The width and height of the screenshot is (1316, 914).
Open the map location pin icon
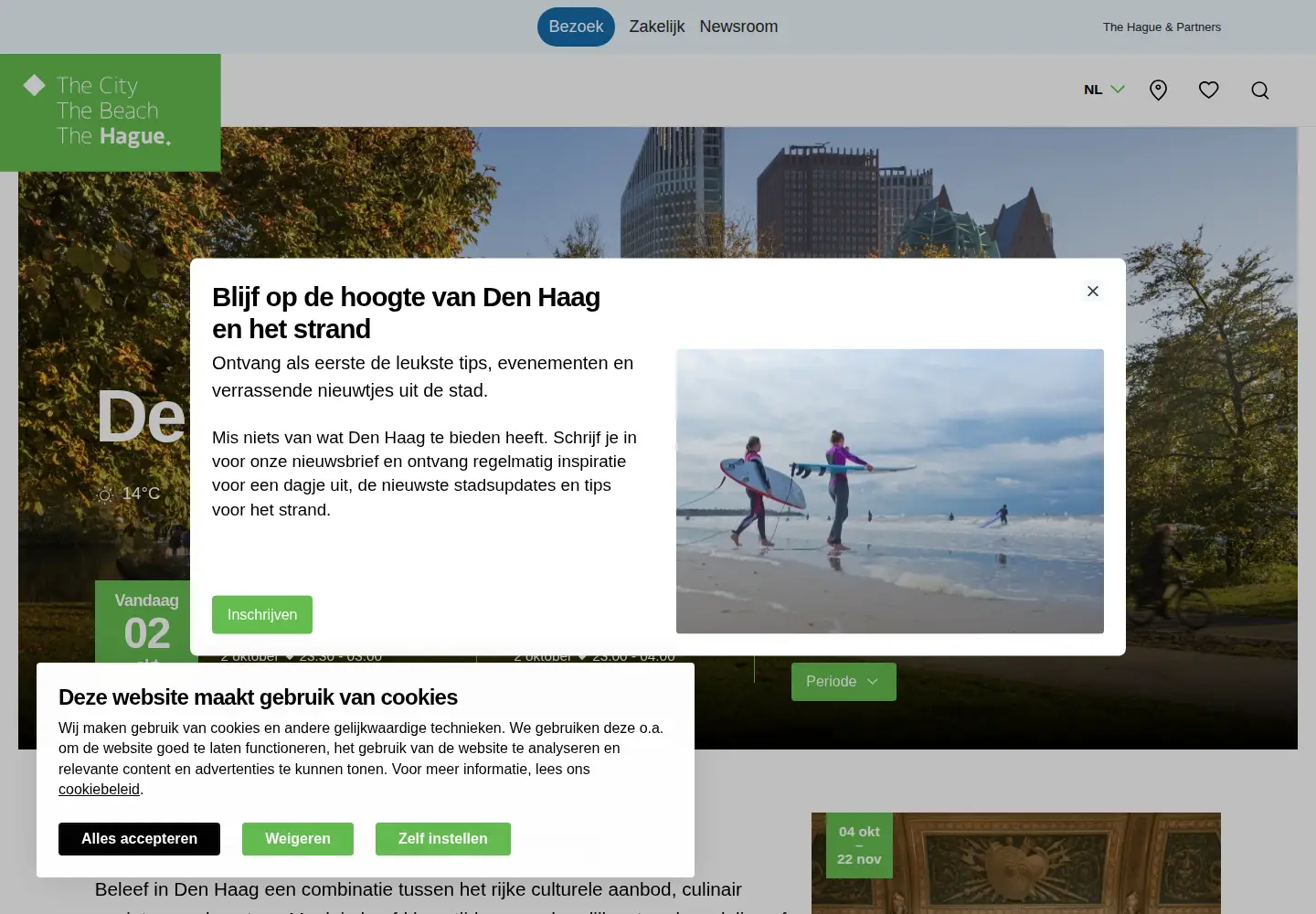(1158, 90)
